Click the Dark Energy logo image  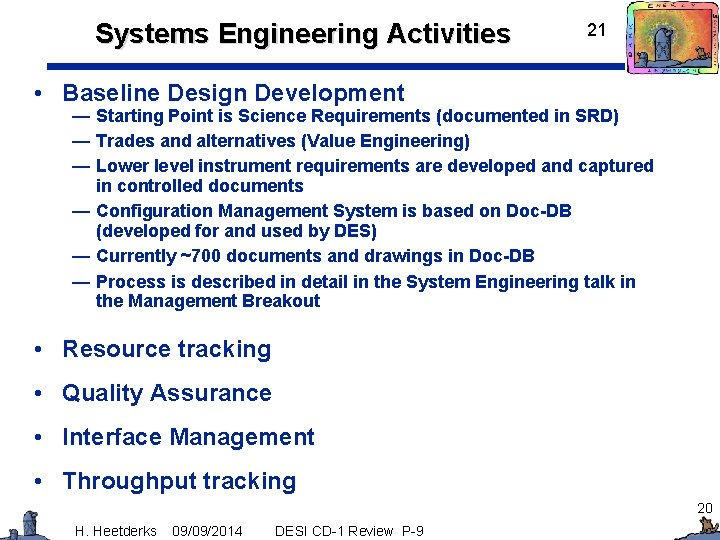click(672, 37)
